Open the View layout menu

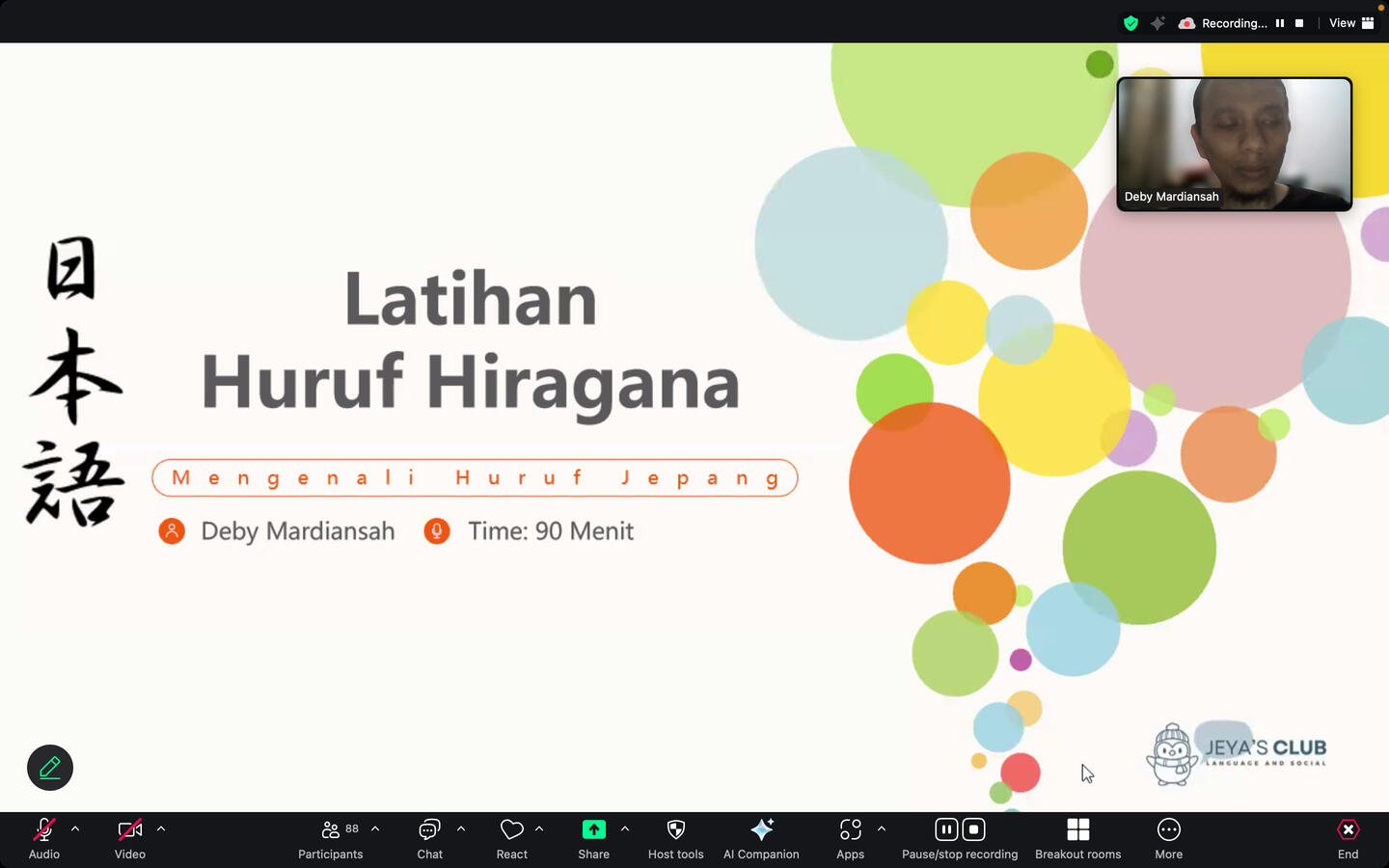tap(1350, 23)
